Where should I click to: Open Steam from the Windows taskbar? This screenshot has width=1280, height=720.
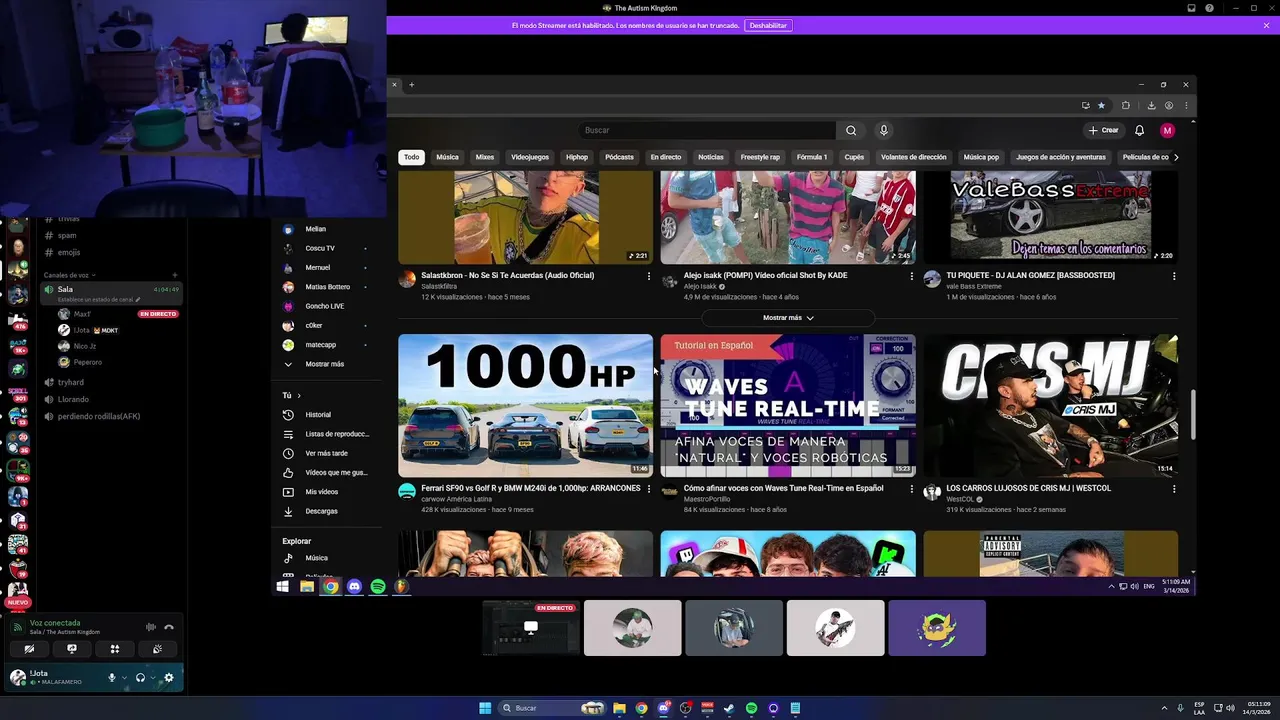click(729, 708)
